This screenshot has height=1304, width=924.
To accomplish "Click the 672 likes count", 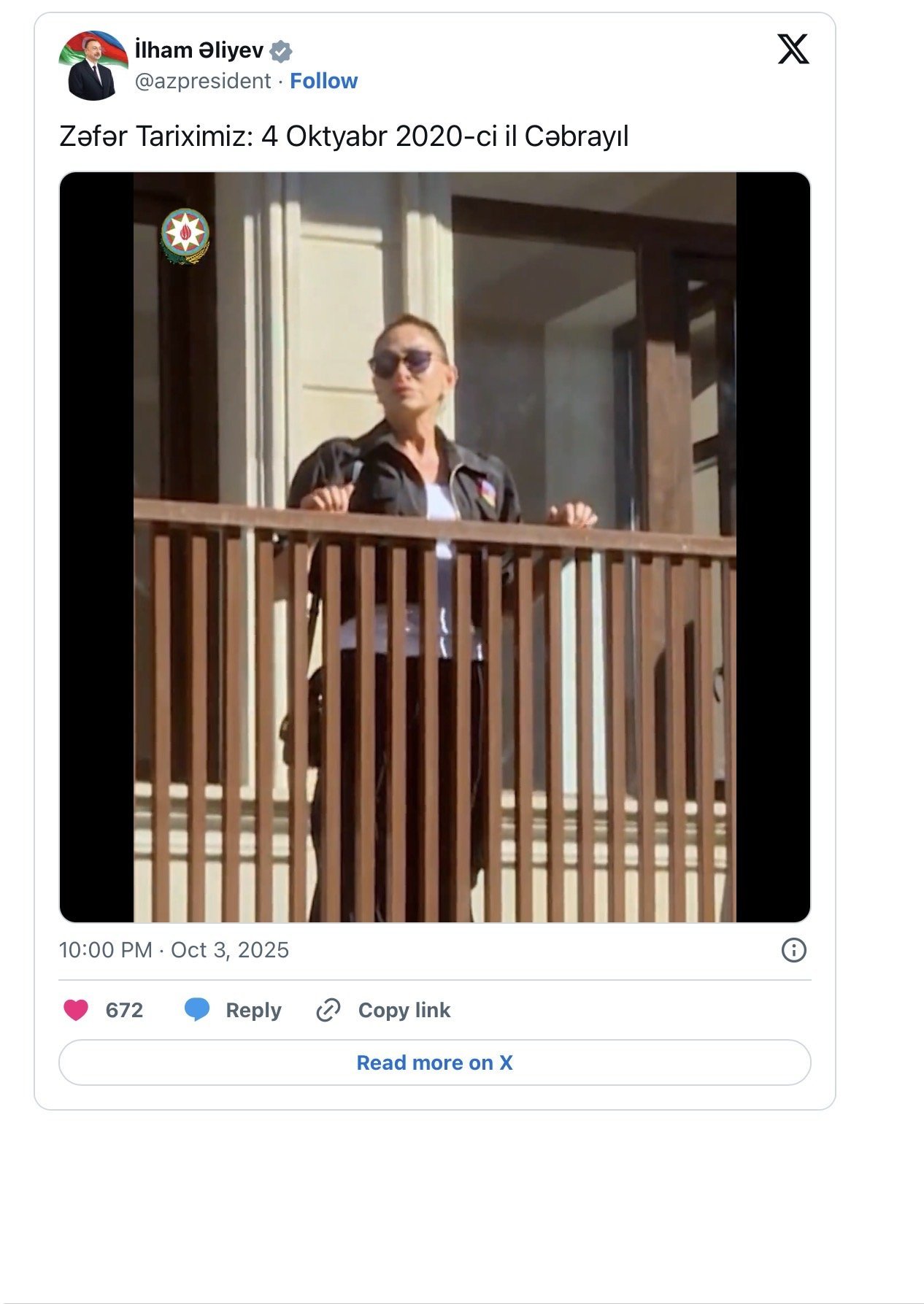I will click(124, 1010).
